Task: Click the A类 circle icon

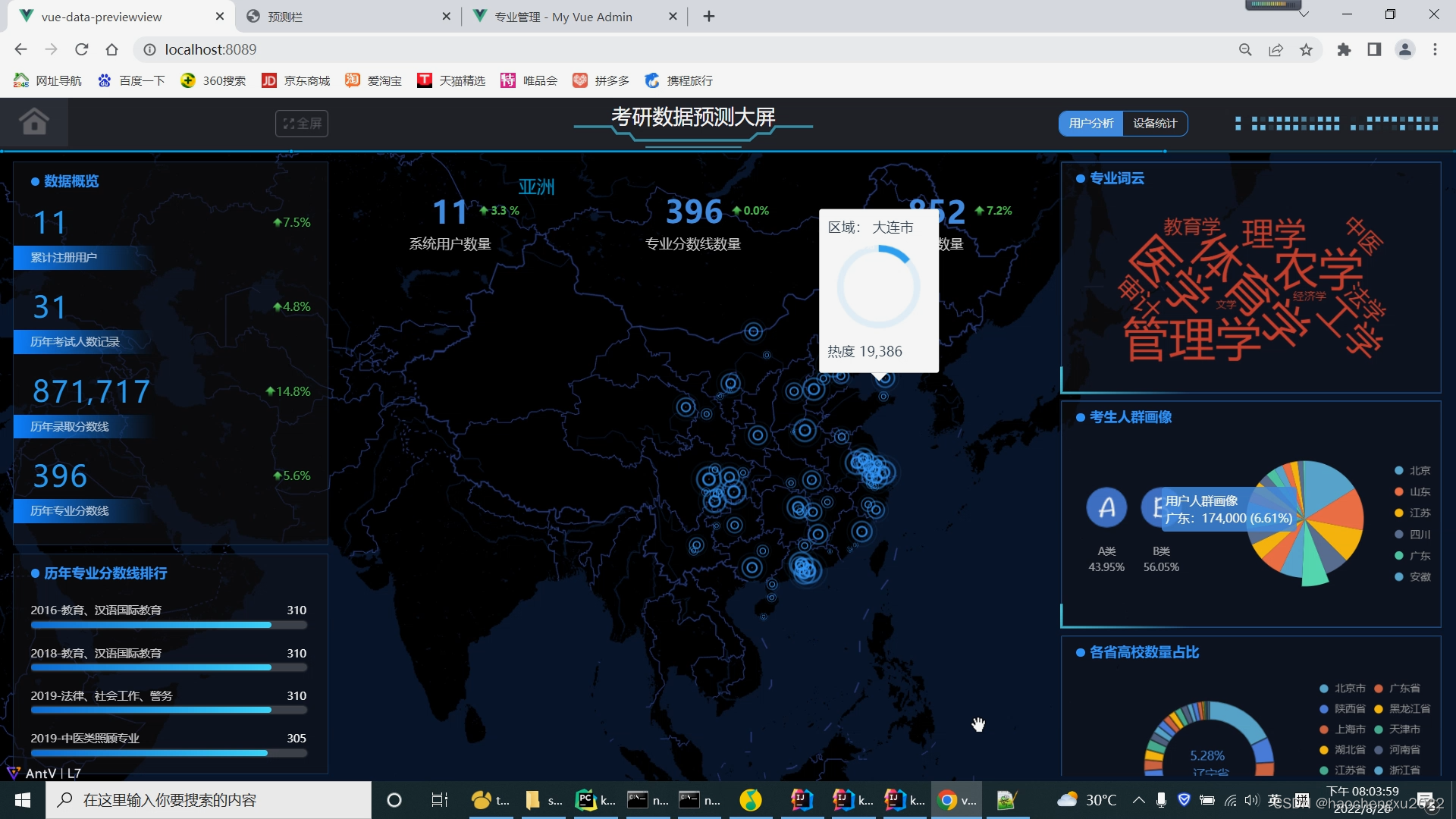Action: (1106, 508)
